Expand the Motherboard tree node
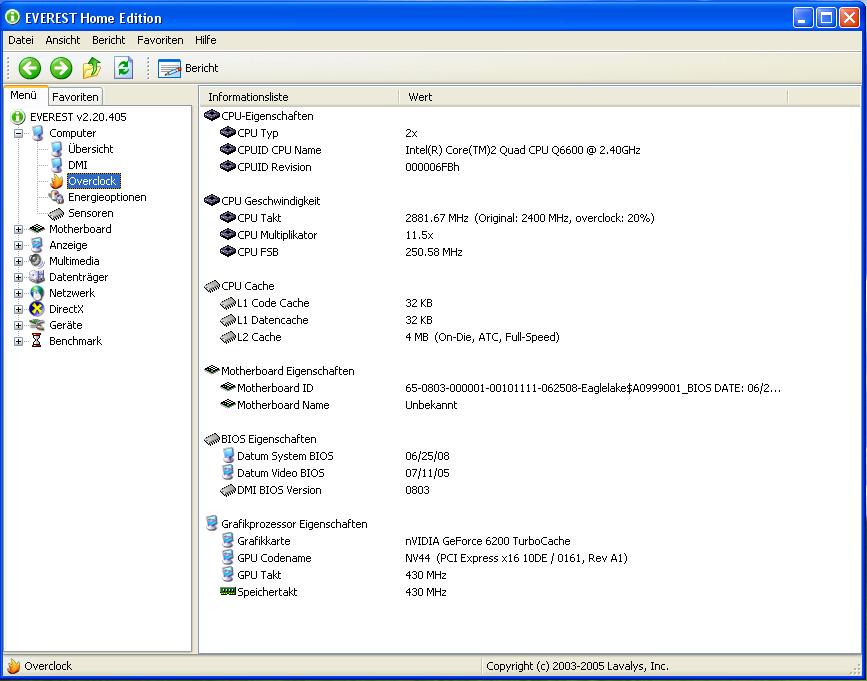Screen dimensions: 867x681 pyautogui.click(x=18, y=229)
